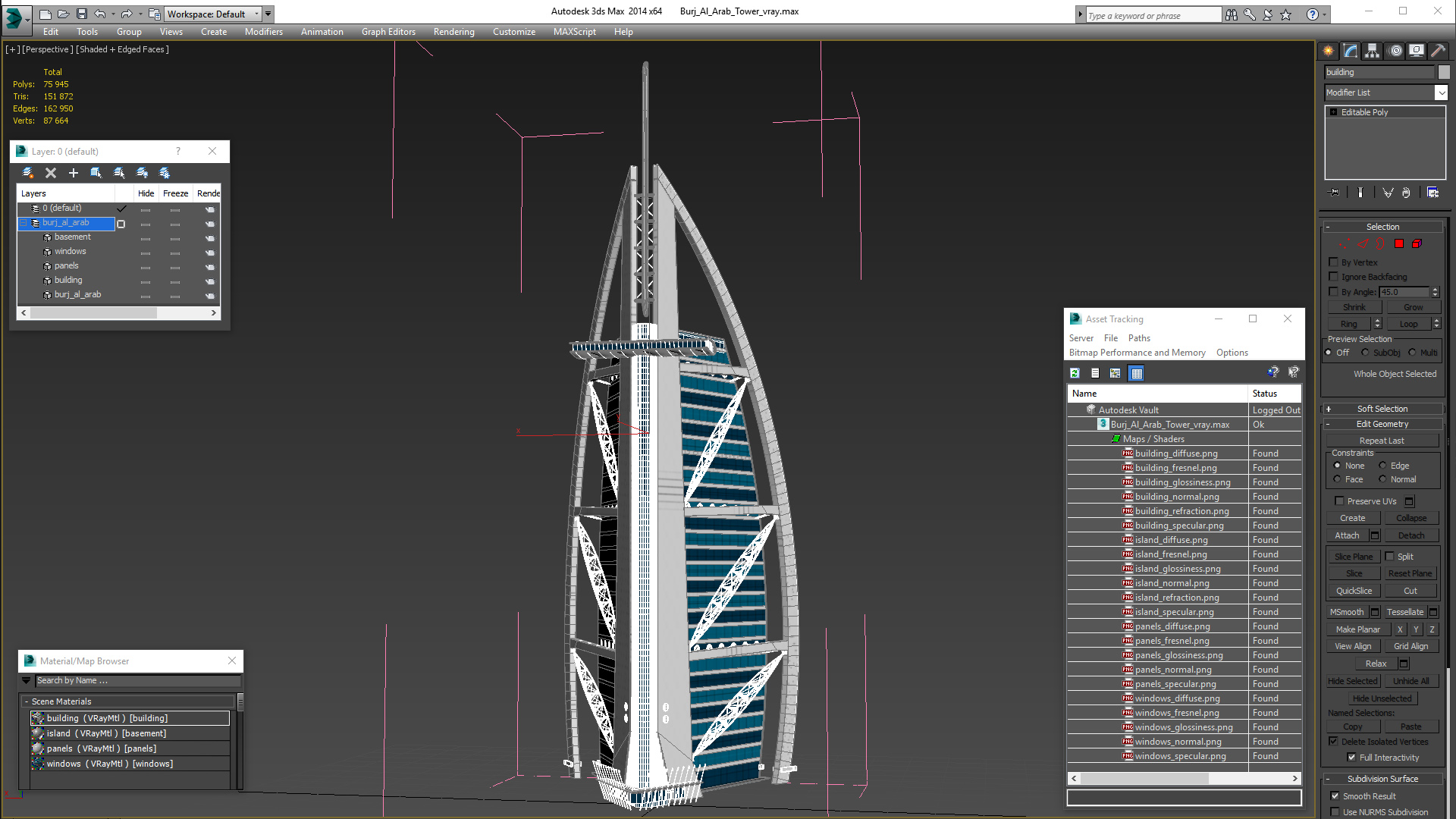This screenshot has height=819, width=1456.
Task: Click the Attach button
Action: click(x=1347, y=535)
